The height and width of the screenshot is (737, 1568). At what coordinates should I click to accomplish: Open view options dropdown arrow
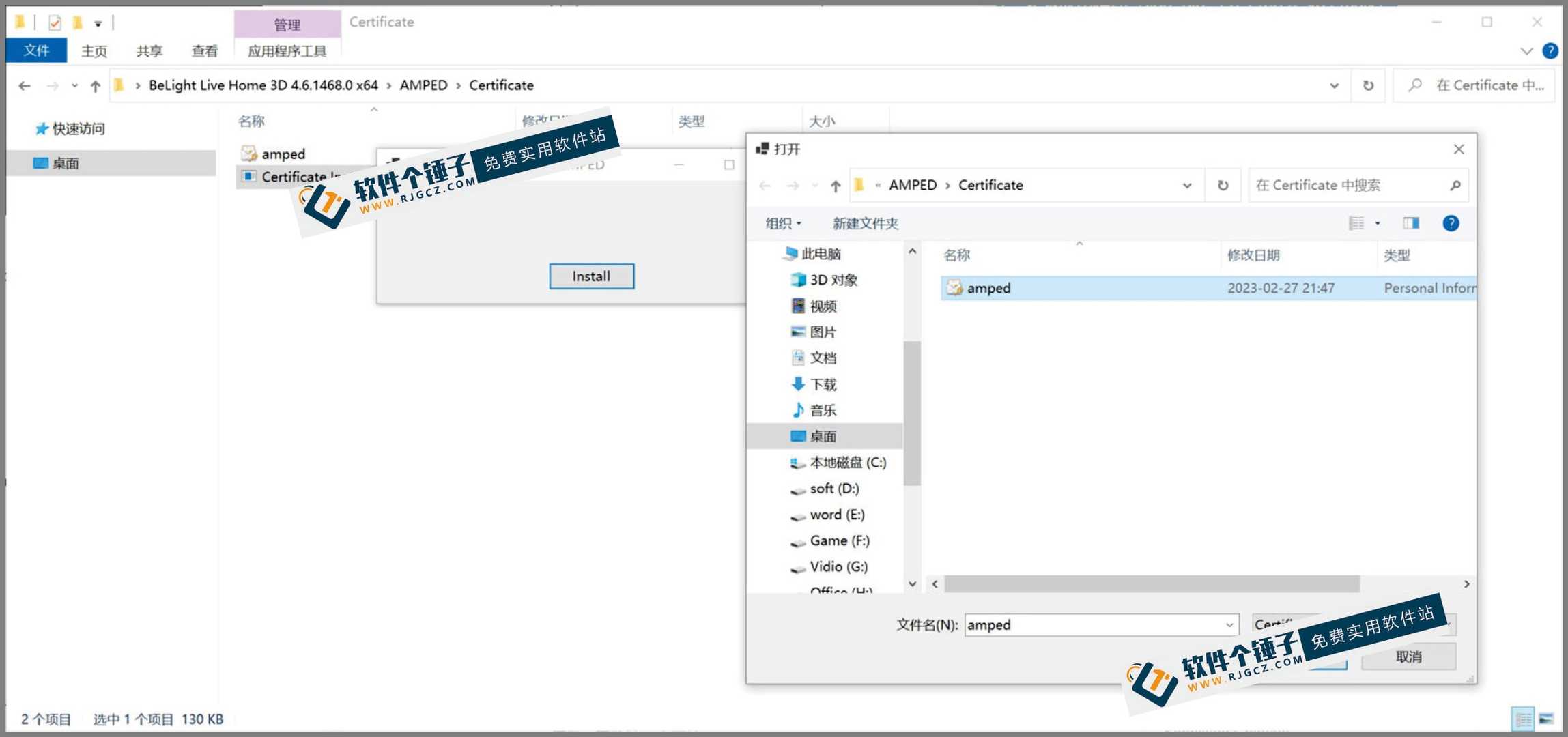tap(1378, 223)
